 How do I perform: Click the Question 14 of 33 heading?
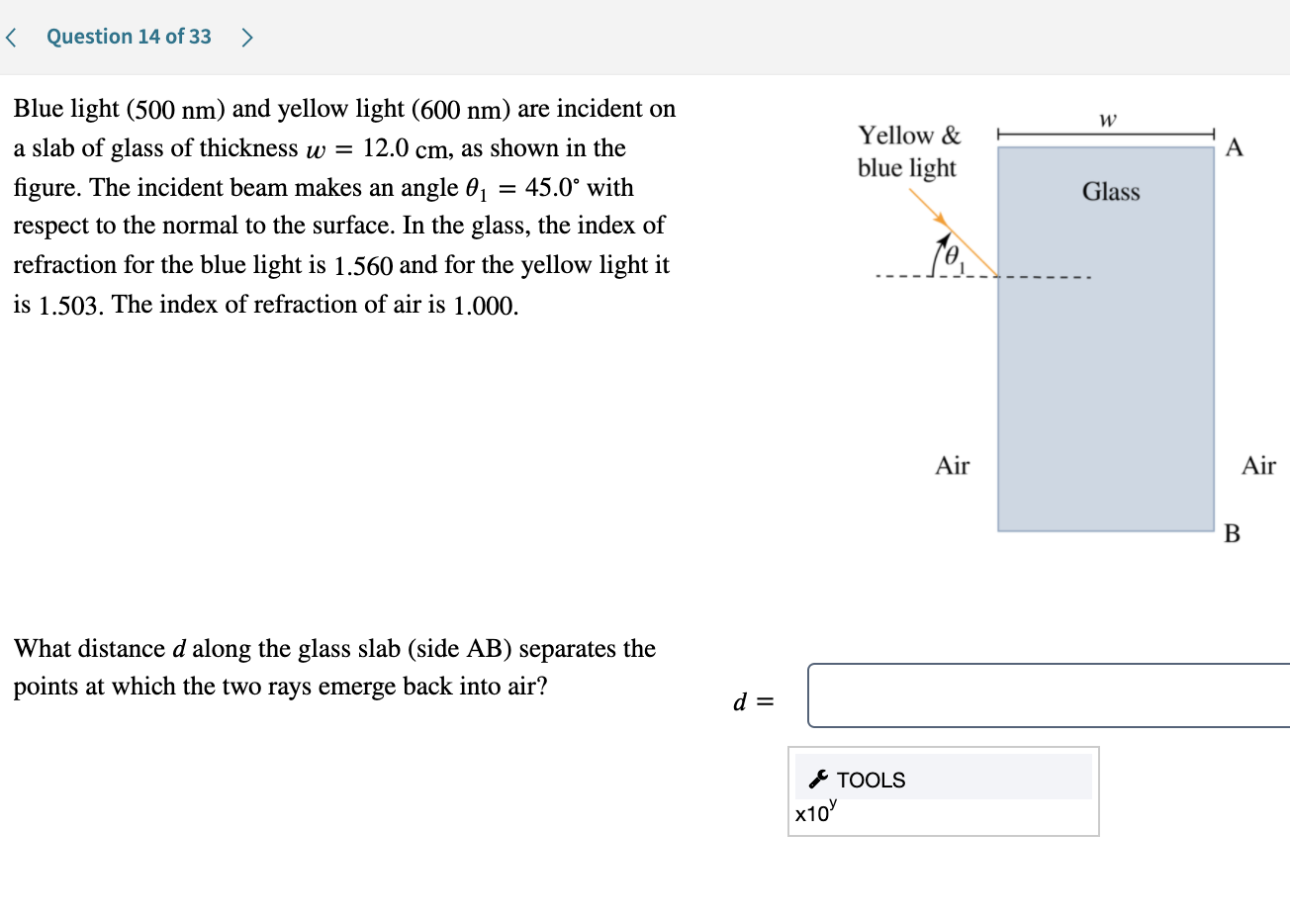point(128,36)
